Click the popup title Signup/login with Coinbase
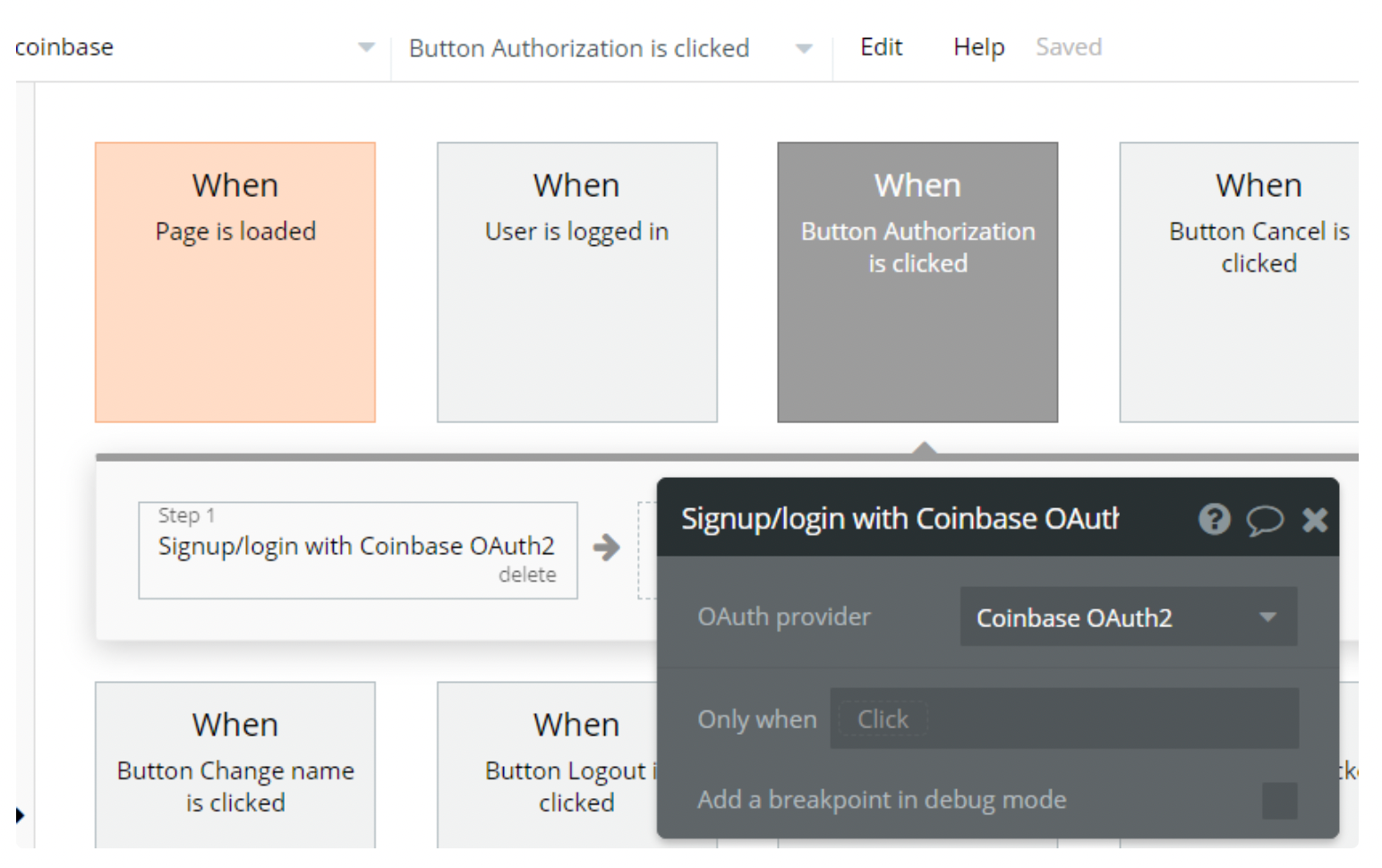Image resolution: width=1382 pixels, height=868 pixels. point(900,519)
